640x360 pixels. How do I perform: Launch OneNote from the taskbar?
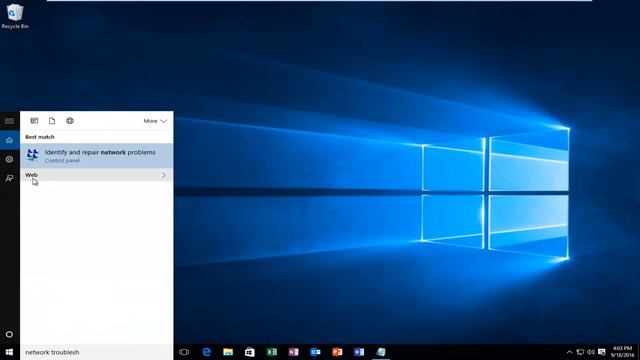click(x=293, y=352)
